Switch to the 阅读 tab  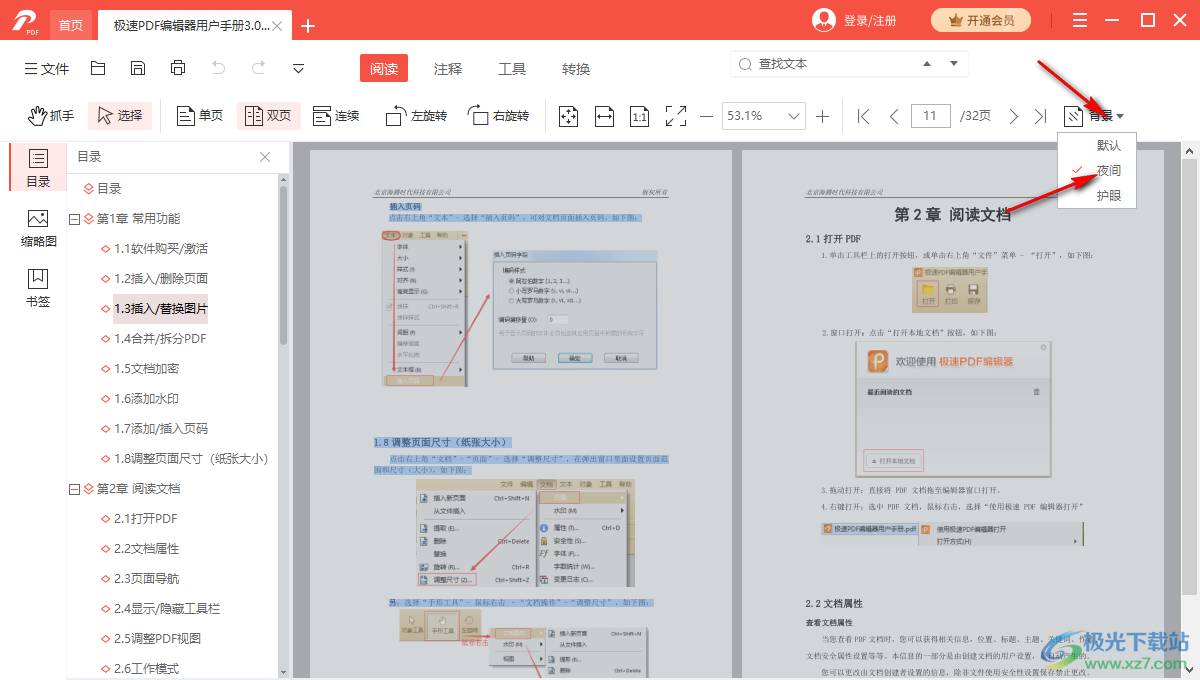click(384, 68)
